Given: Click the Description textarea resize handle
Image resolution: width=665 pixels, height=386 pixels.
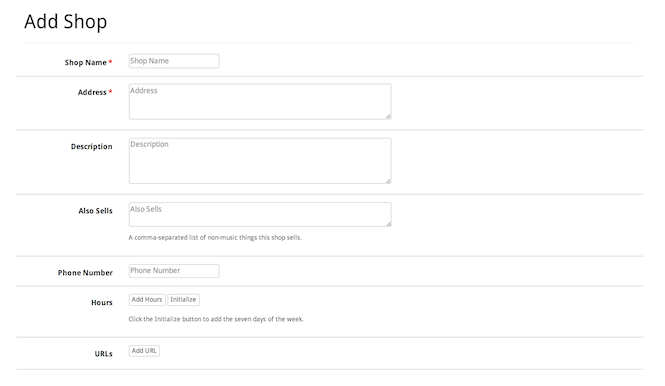Looking at the screenshot, I should pyautogui.click(x=388, y=181).
